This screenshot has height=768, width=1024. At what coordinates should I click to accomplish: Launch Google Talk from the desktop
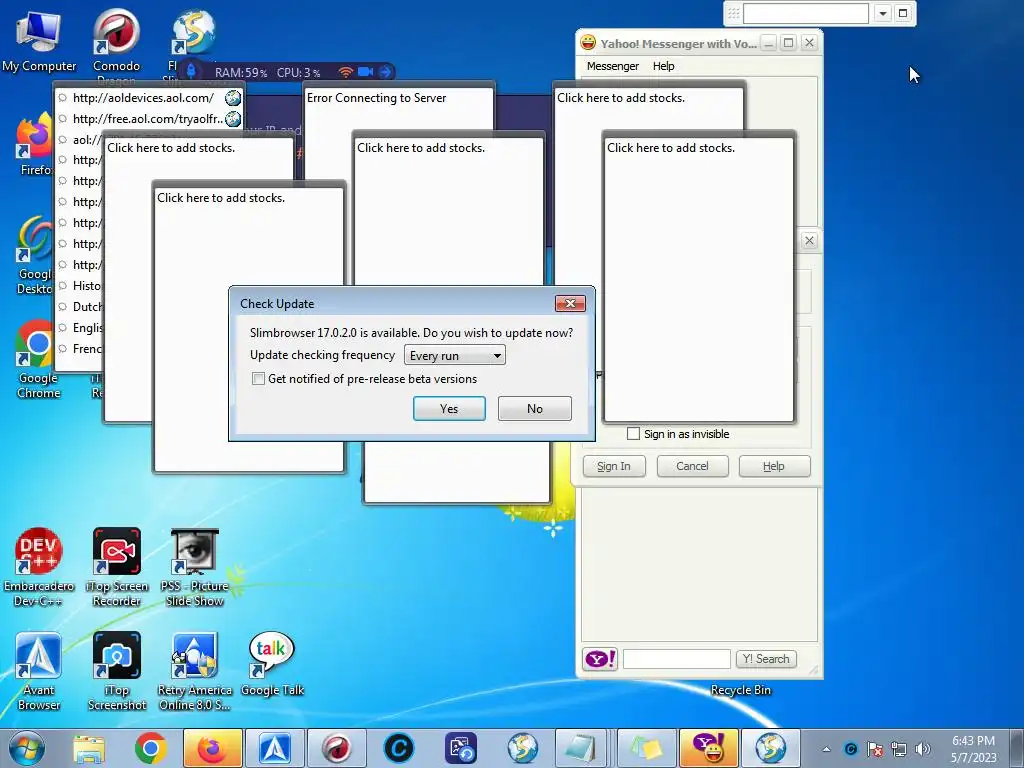tap(272, 664)
